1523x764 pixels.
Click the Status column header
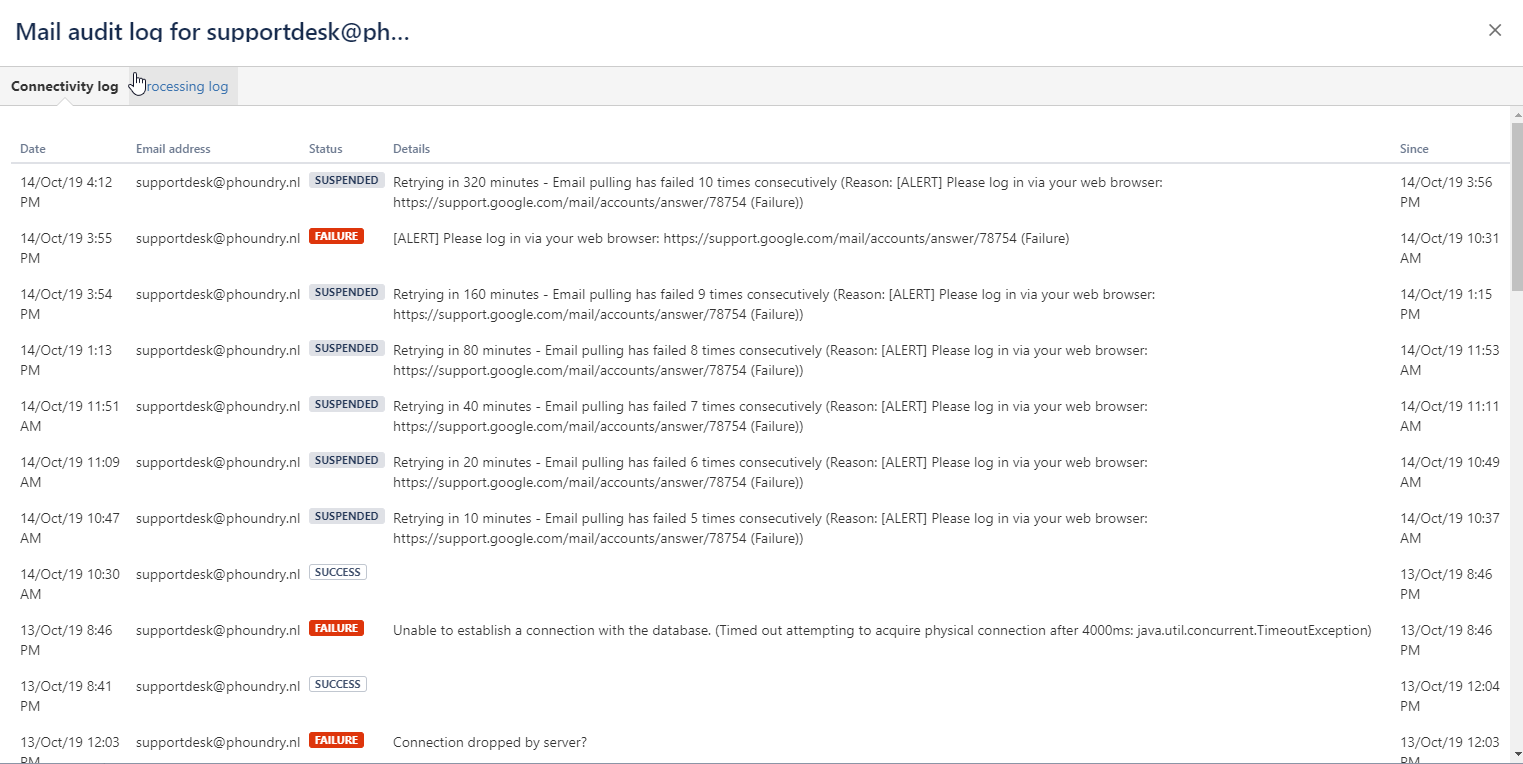(326, 149)
